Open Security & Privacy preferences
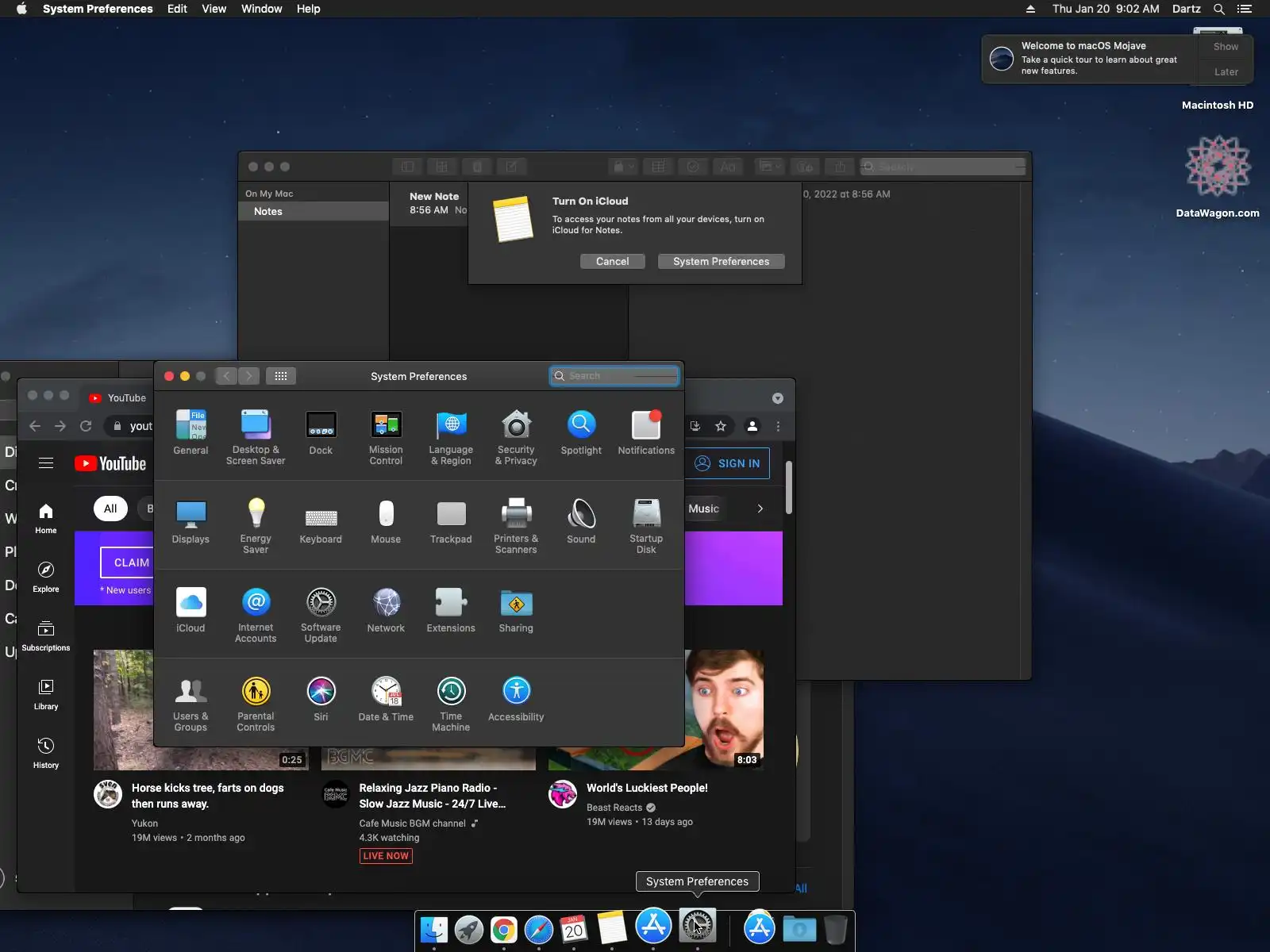Screen dimensions: 1270x952 (x=516, y=436)
